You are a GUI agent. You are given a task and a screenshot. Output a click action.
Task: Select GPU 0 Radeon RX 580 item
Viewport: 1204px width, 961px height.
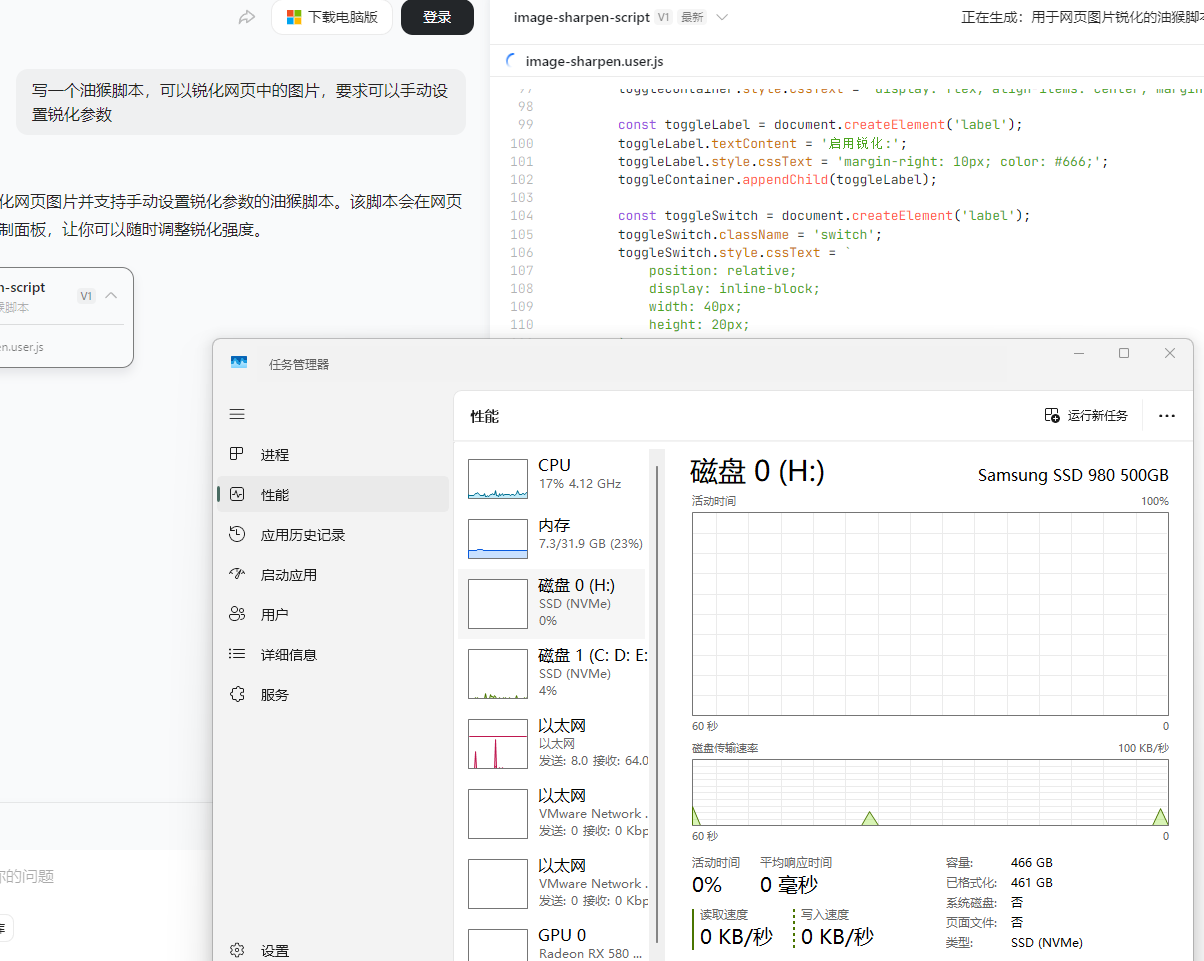click(x=552, y=942)
